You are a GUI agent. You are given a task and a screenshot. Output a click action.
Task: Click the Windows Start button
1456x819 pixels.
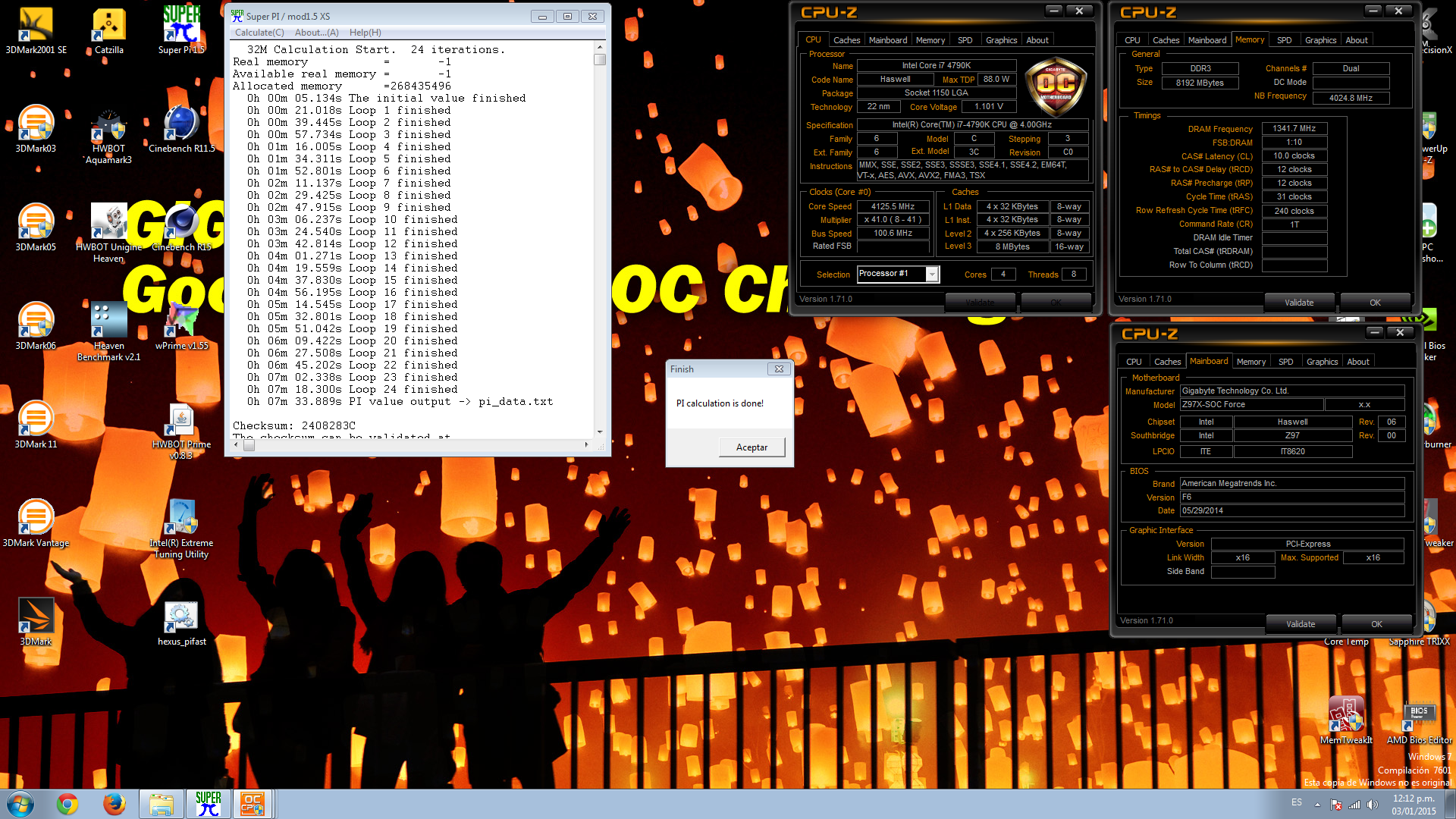tap(20, 804)
